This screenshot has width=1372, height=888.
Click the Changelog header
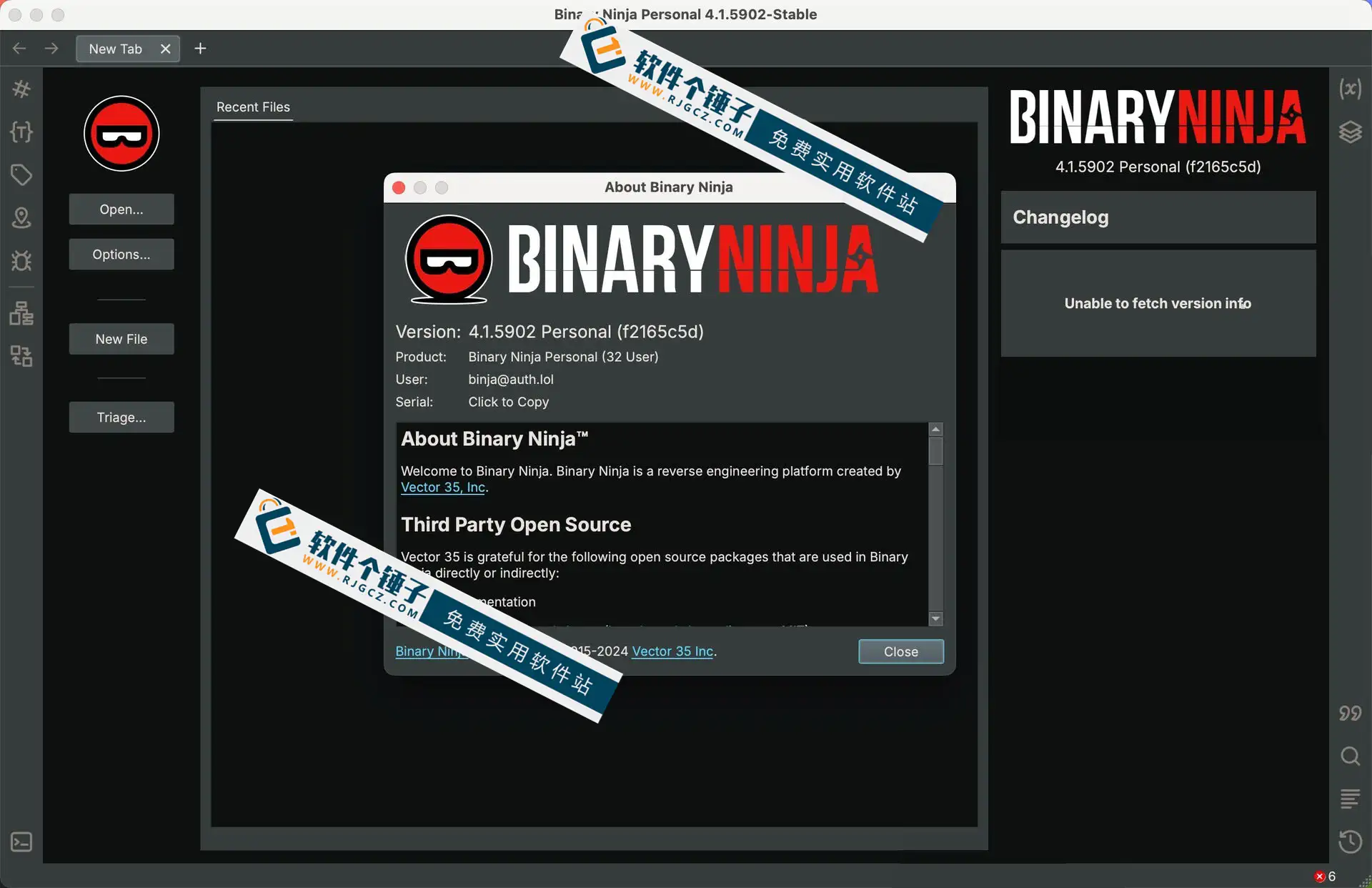coord(1158,217)
